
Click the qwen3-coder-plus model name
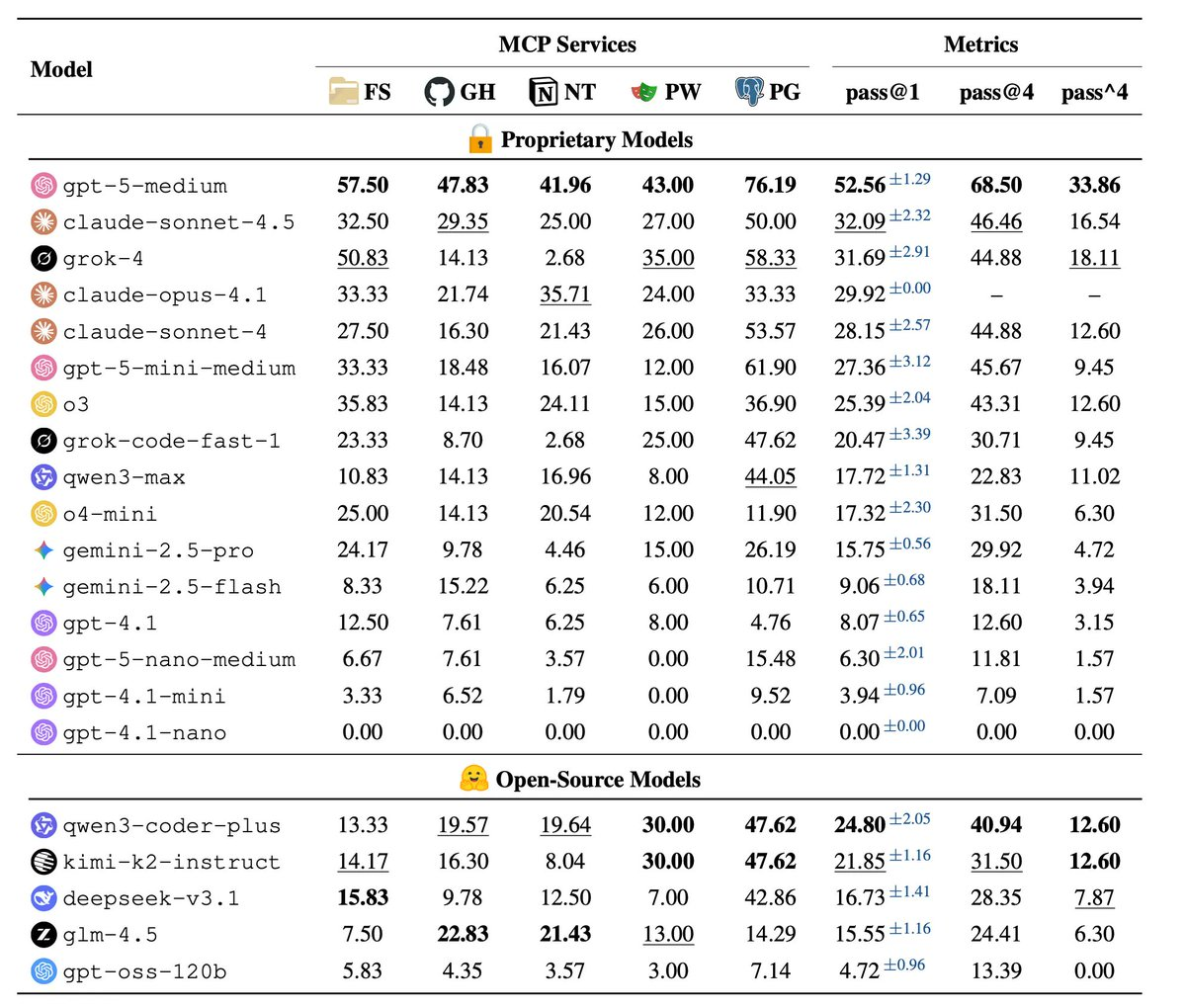tap(171, 826)
